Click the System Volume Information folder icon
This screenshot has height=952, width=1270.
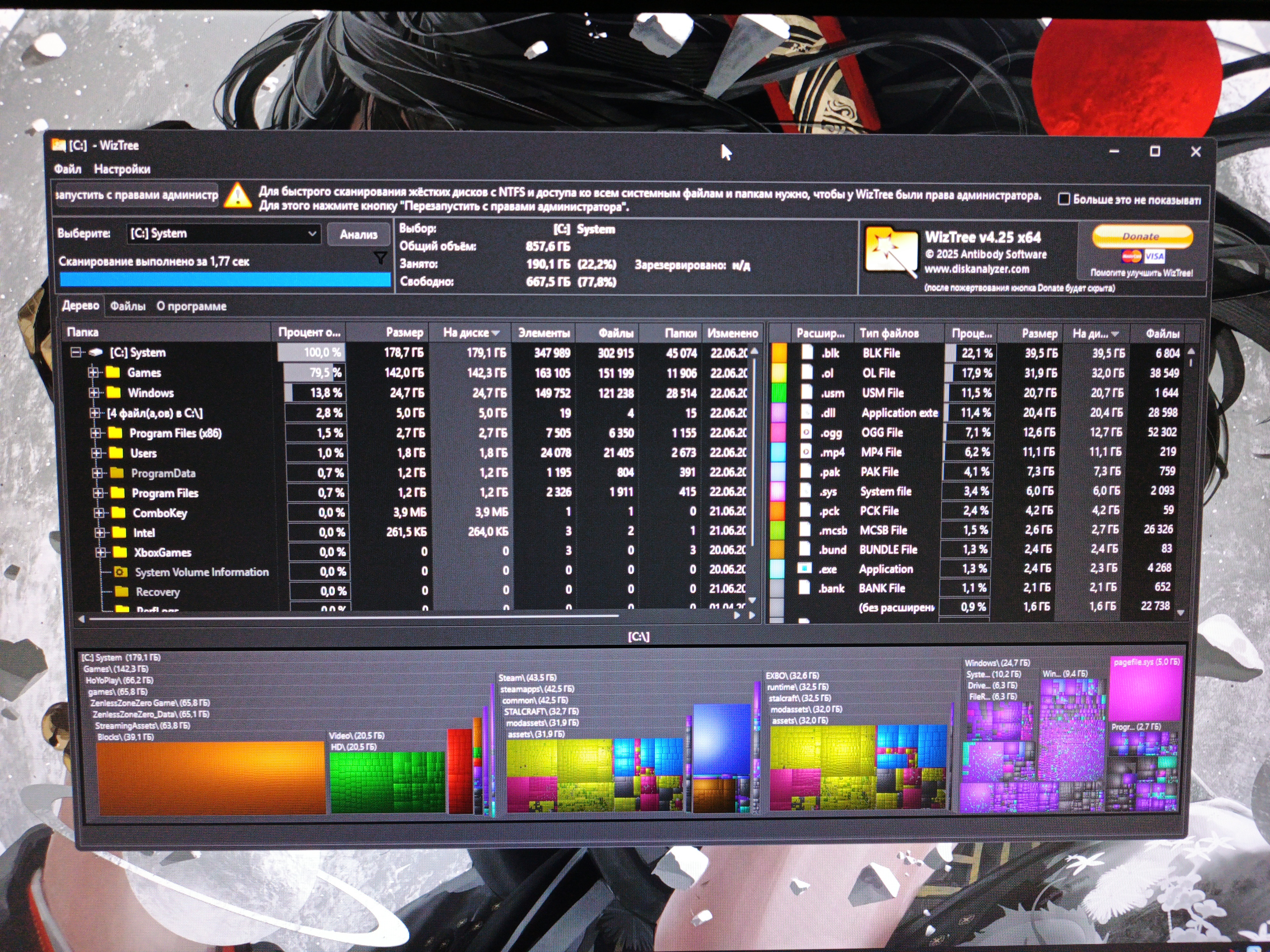click(121, 572)
